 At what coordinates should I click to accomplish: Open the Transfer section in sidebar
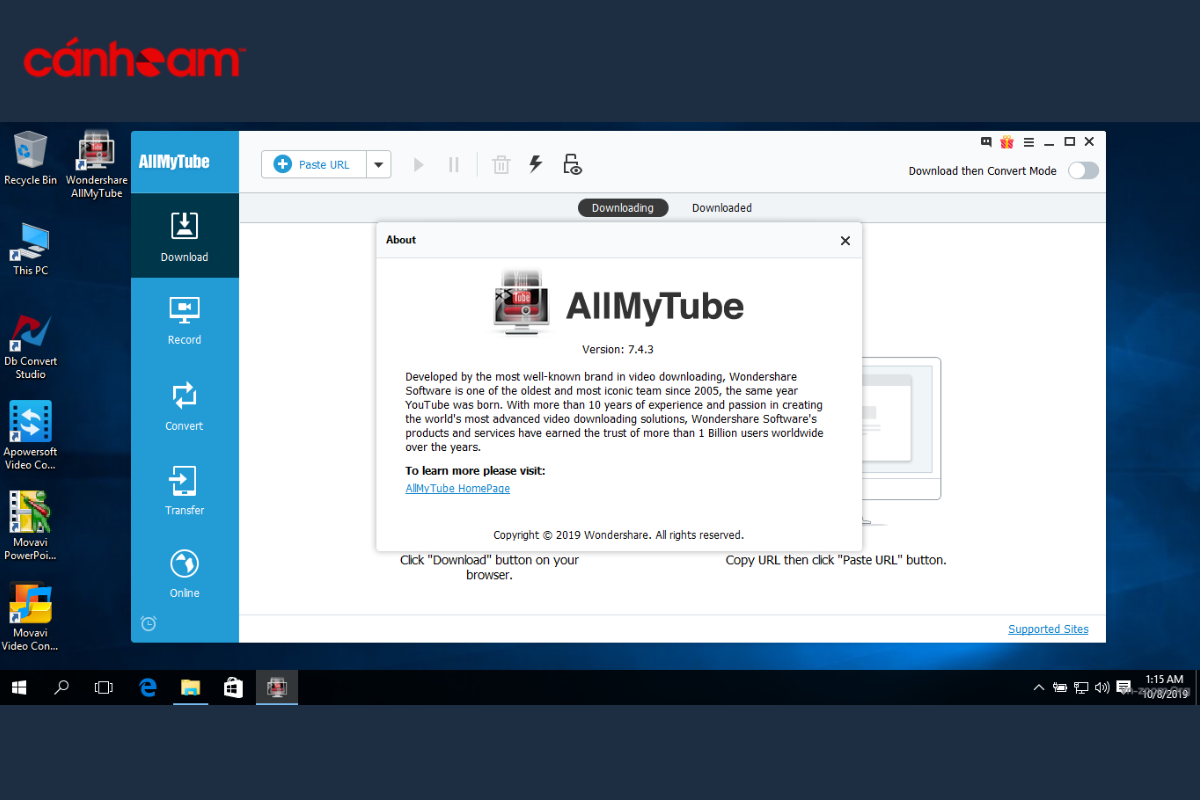click(184, 490)
